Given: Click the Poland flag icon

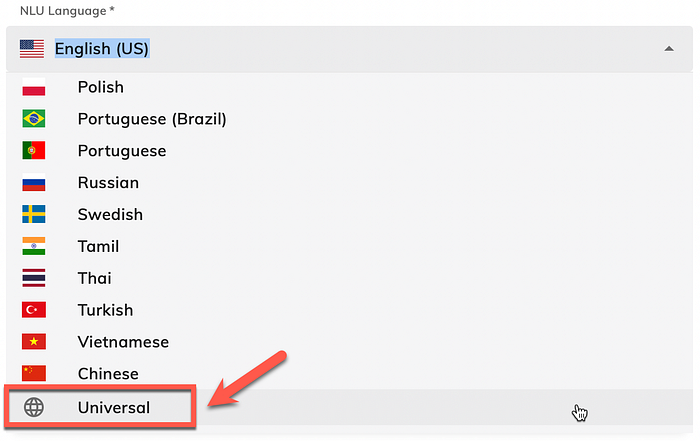Looking at the screenshot, I should (x=33, y=87).
